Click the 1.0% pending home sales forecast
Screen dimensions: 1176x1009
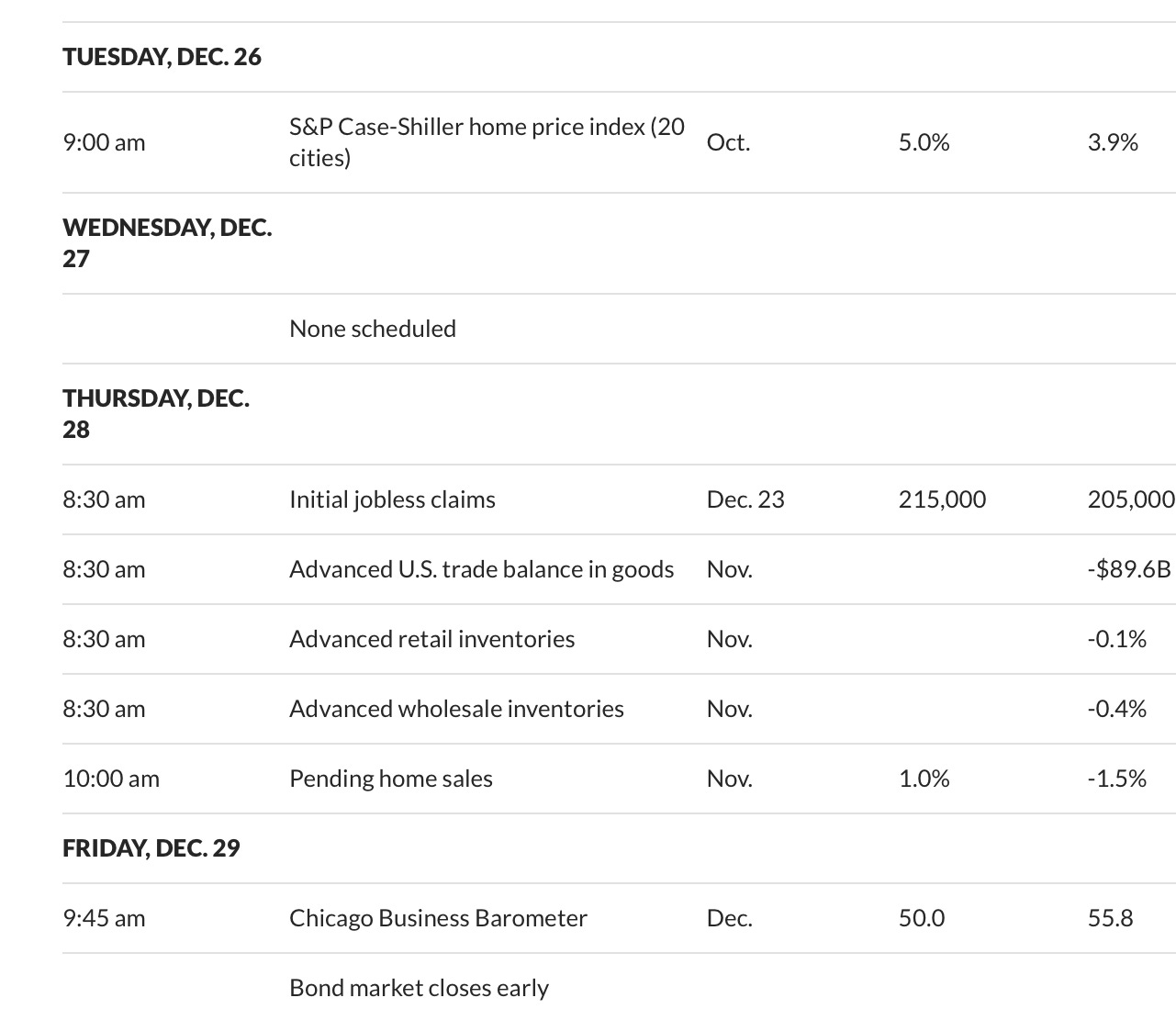click(x=924, y=779)
